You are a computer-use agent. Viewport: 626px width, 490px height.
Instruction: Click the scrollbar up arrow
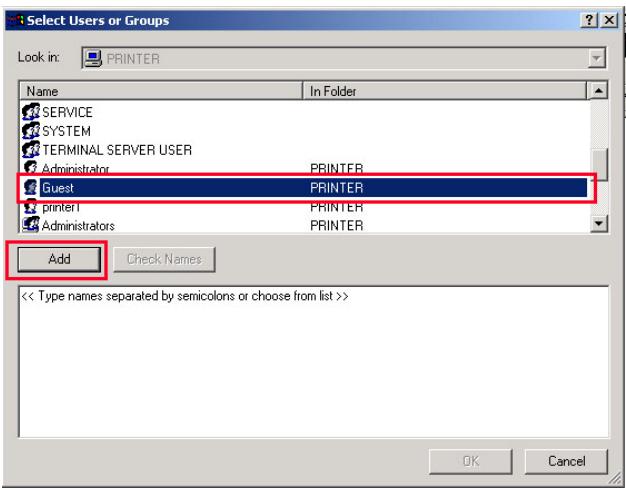click(598, 91)
